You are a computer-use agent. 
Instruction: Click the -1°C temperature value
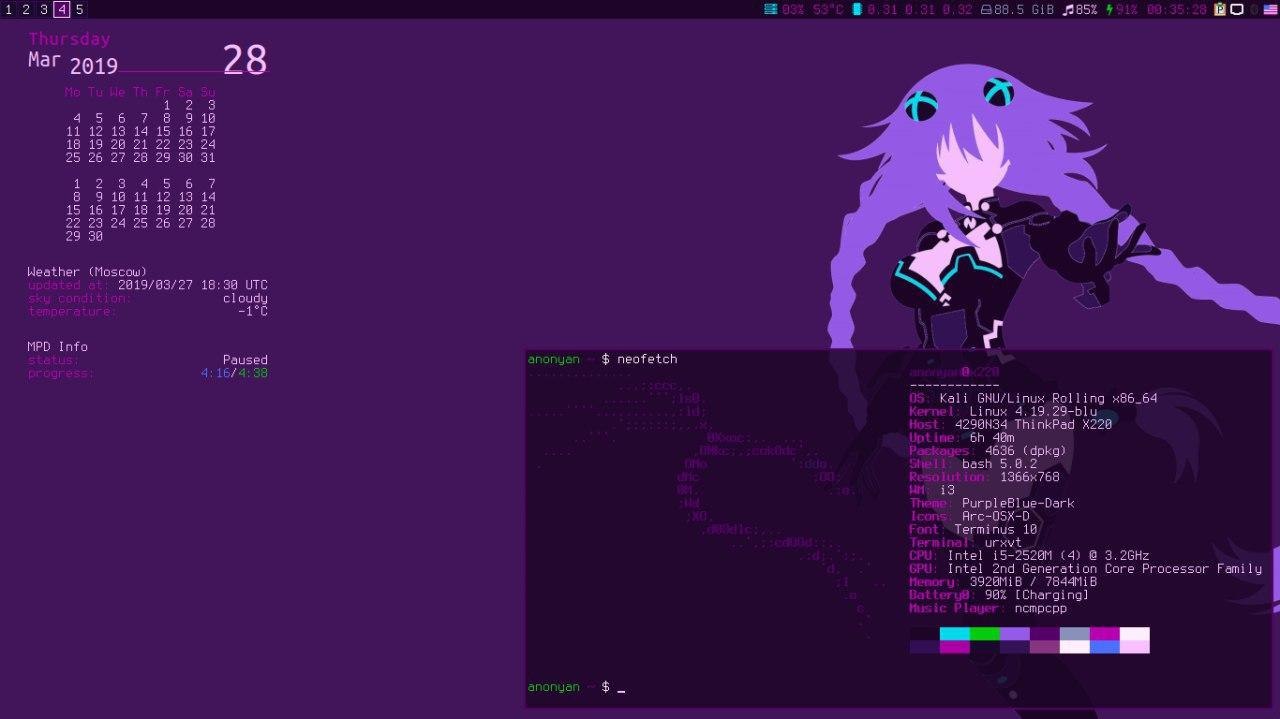click(253, 311)
